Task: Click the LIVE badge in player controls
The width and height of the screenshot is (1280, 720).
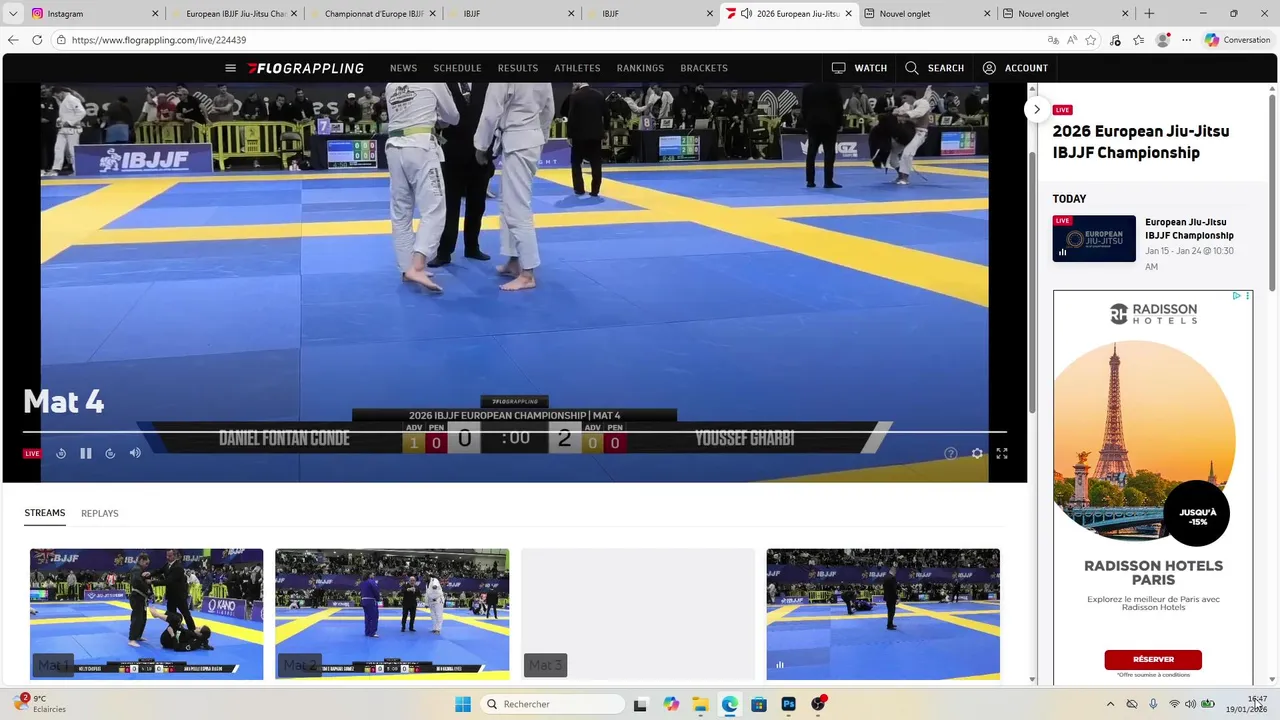Action: 32,453
